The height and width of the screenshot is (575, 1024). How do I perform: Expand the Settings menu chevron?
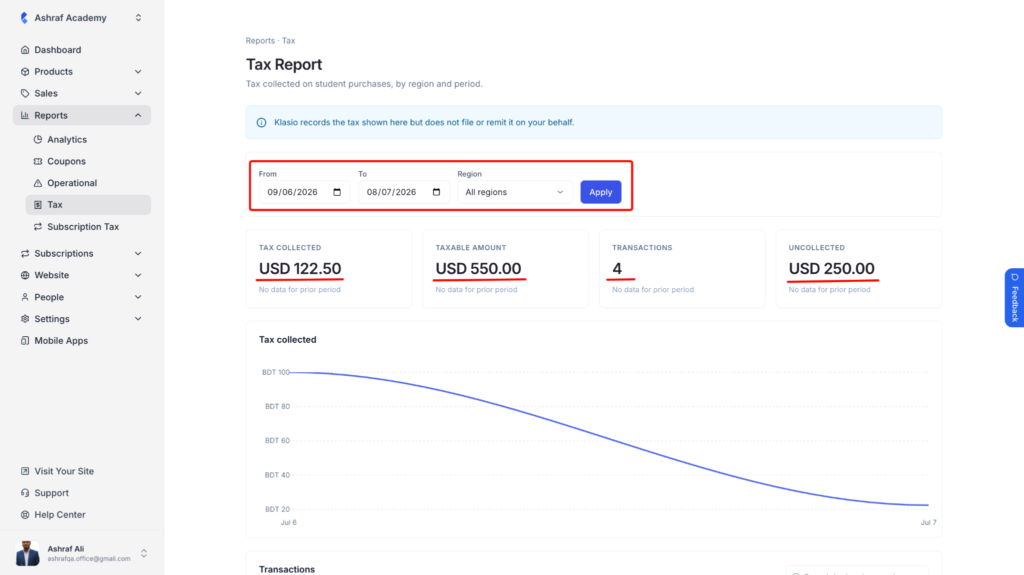(x=138, y=319)
